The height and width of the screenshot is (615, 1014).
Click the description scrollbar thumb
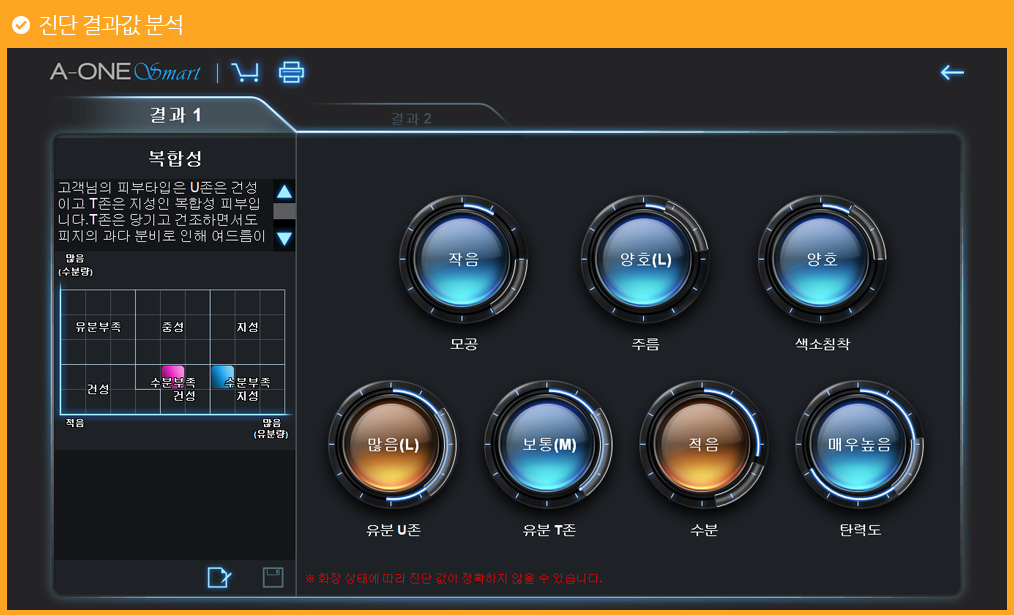[x=284, y=211]
